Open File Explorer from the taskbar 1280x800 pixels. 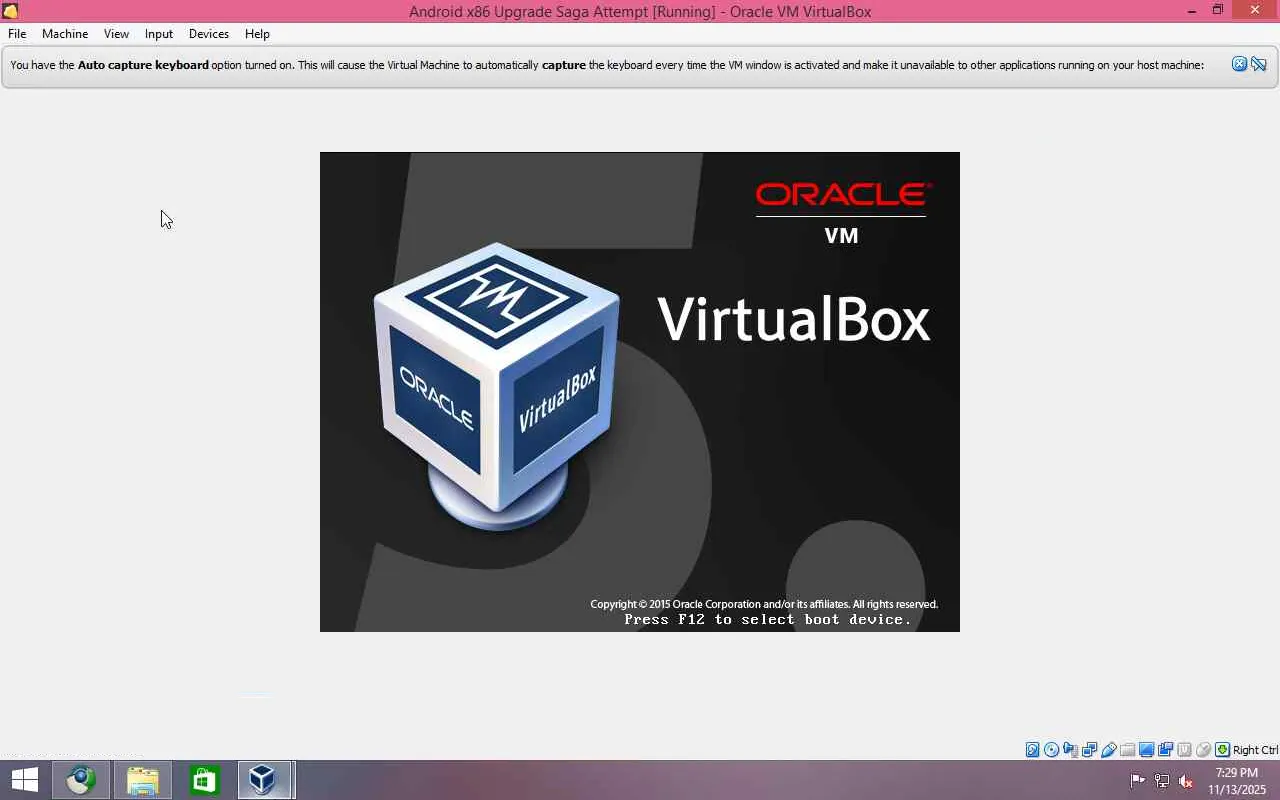142,780
